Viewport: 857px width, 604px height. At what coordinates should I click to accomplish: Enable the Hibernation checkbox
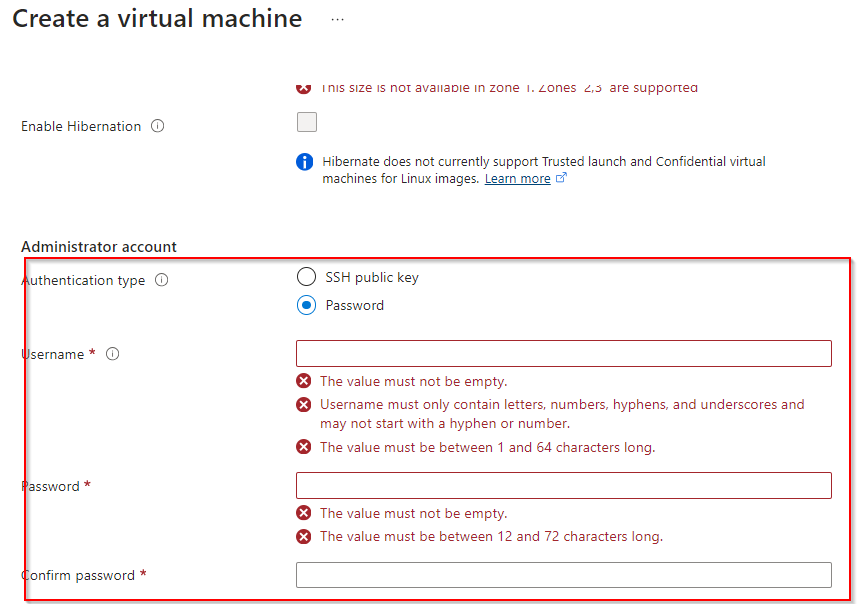click(x=307, y=122)
